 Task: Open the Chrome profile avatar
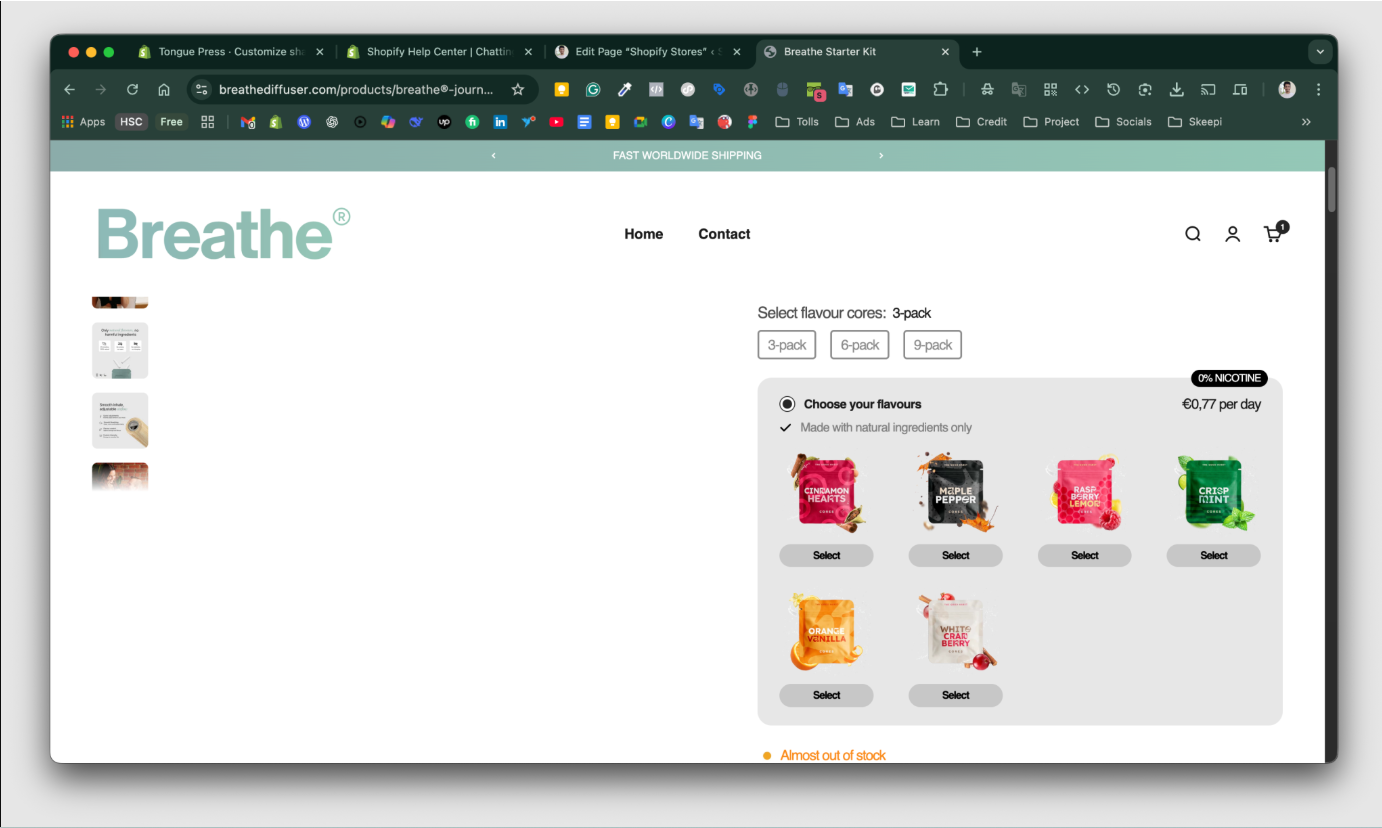pyautogui.click(x=1287, y=89)
